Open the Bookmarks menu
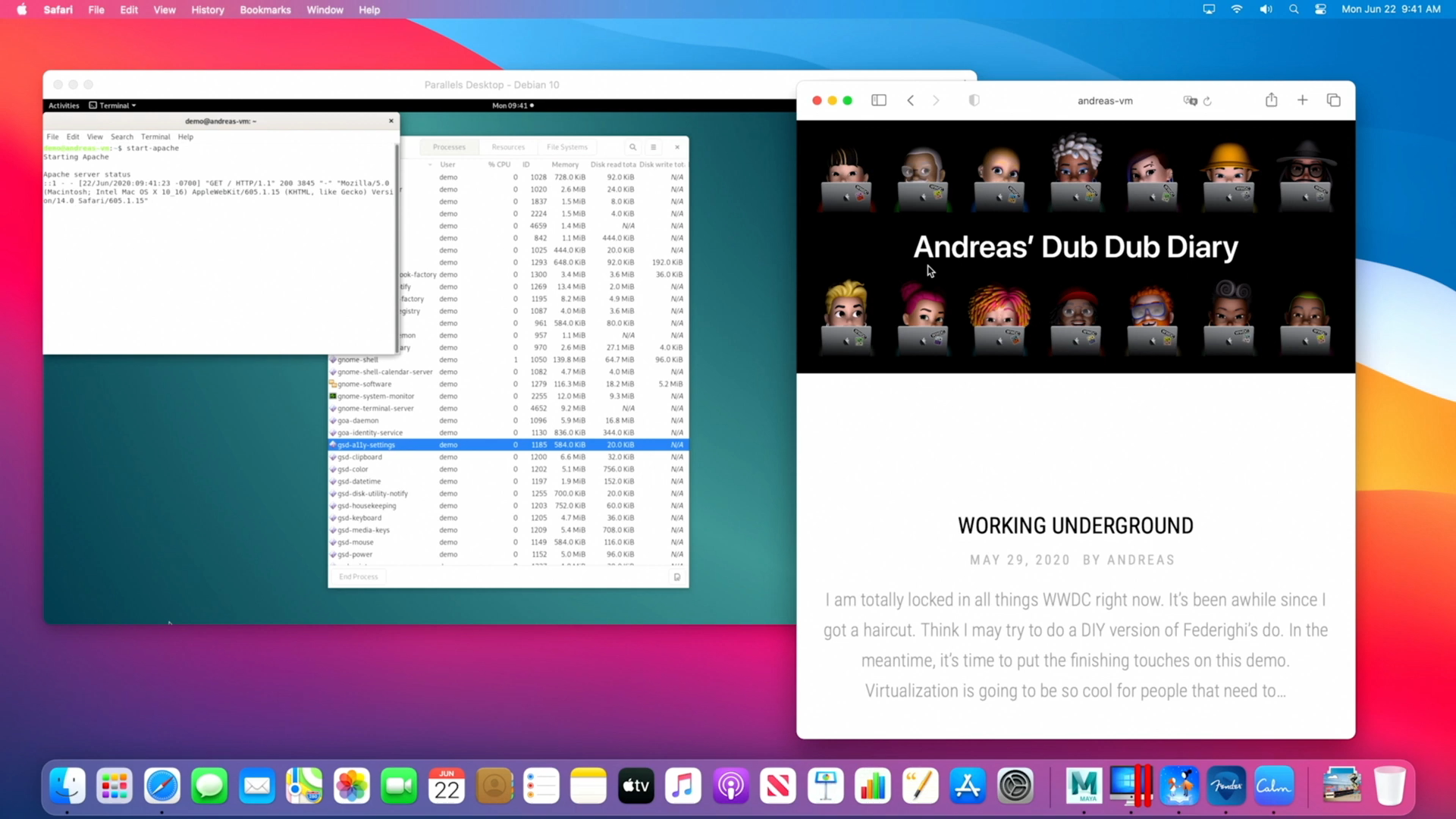Viewport: 1456px width, 819px height. click(265, 10)
